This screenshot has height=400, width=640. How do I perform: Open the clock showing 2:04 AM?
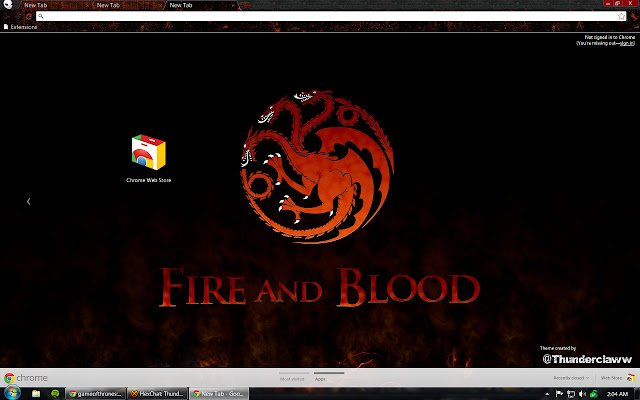click(617, 394)
